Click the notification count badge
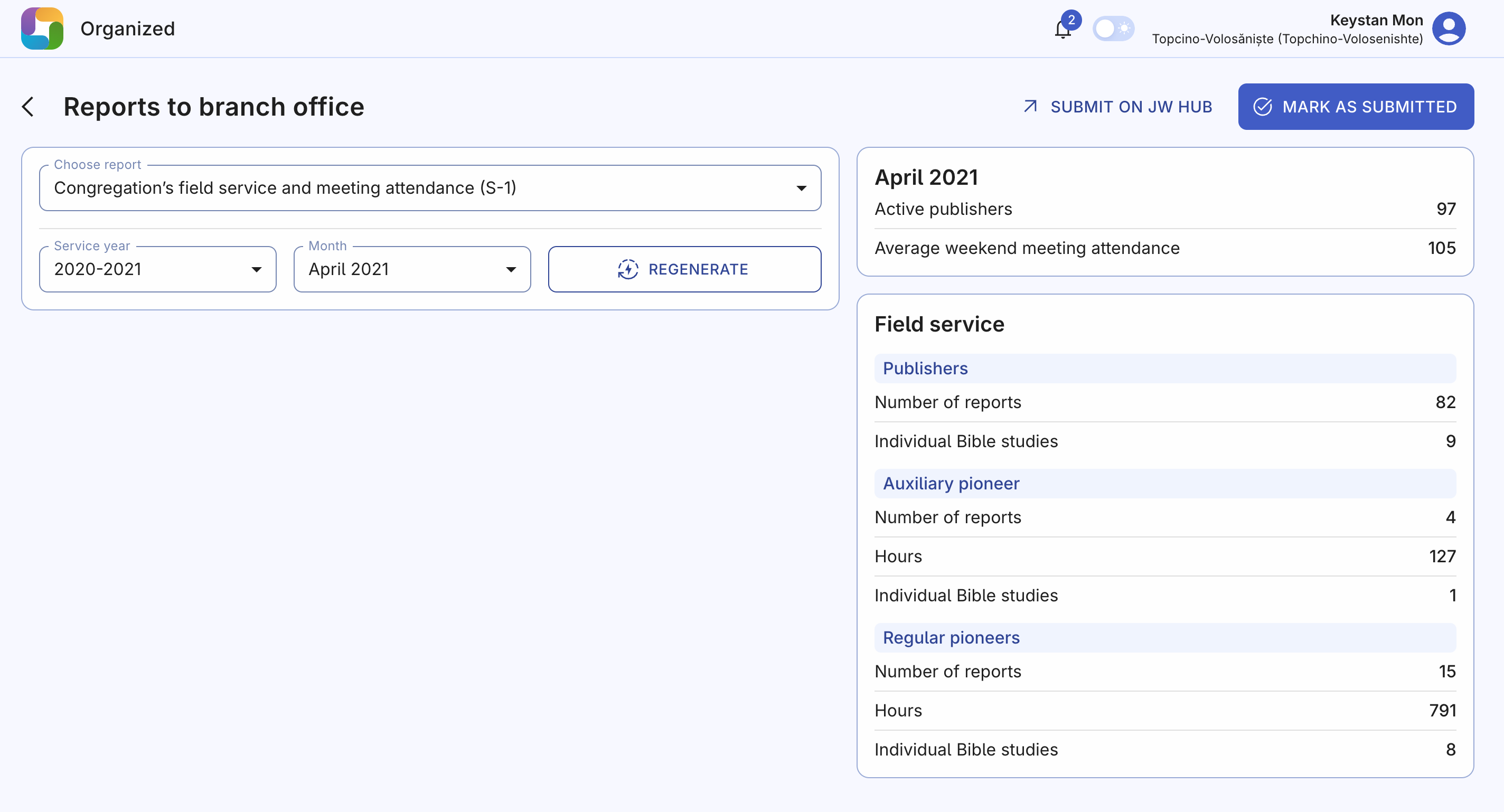Screen dimensions: 1504x812 click(1071, 20)
